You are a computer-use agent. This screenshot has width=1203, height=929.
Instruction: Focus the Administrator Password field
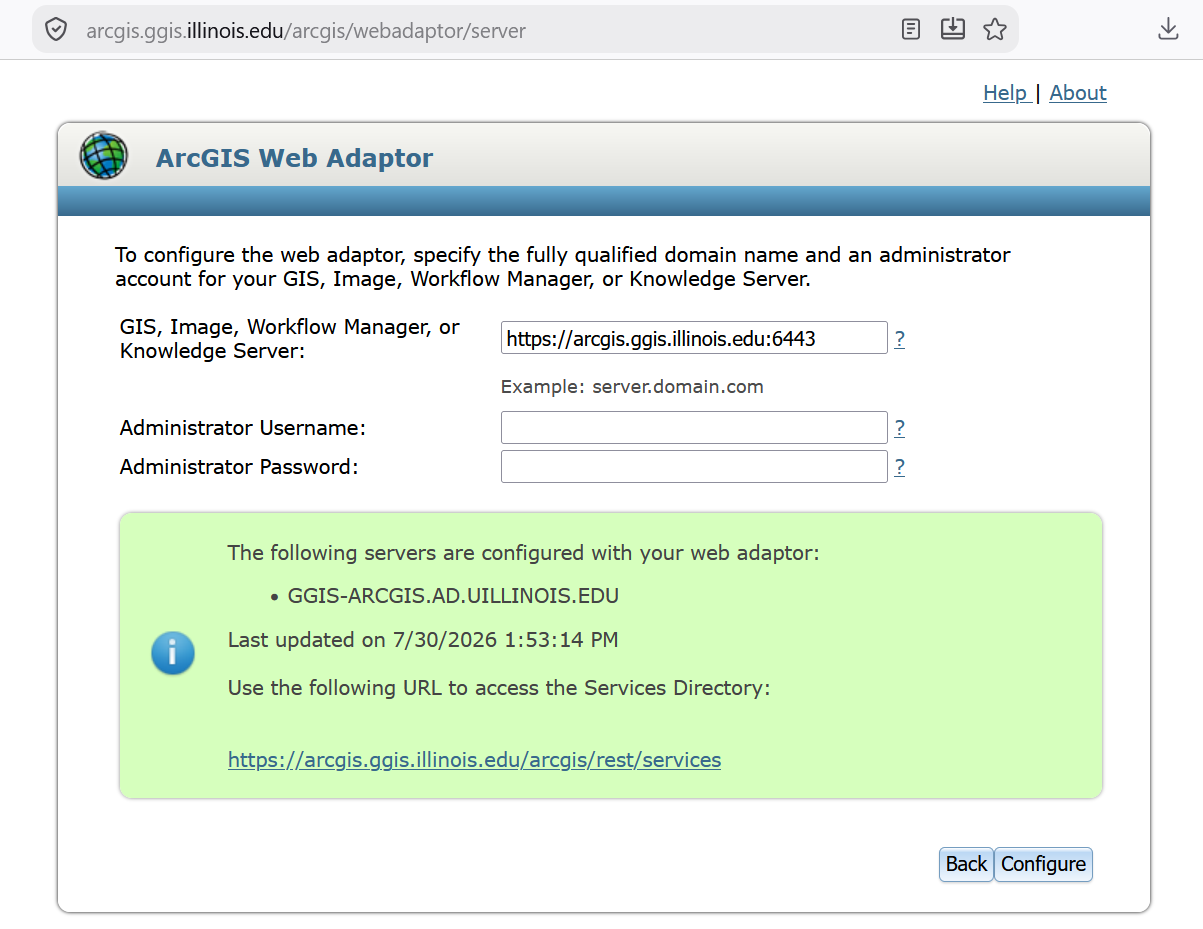point(694,467)
